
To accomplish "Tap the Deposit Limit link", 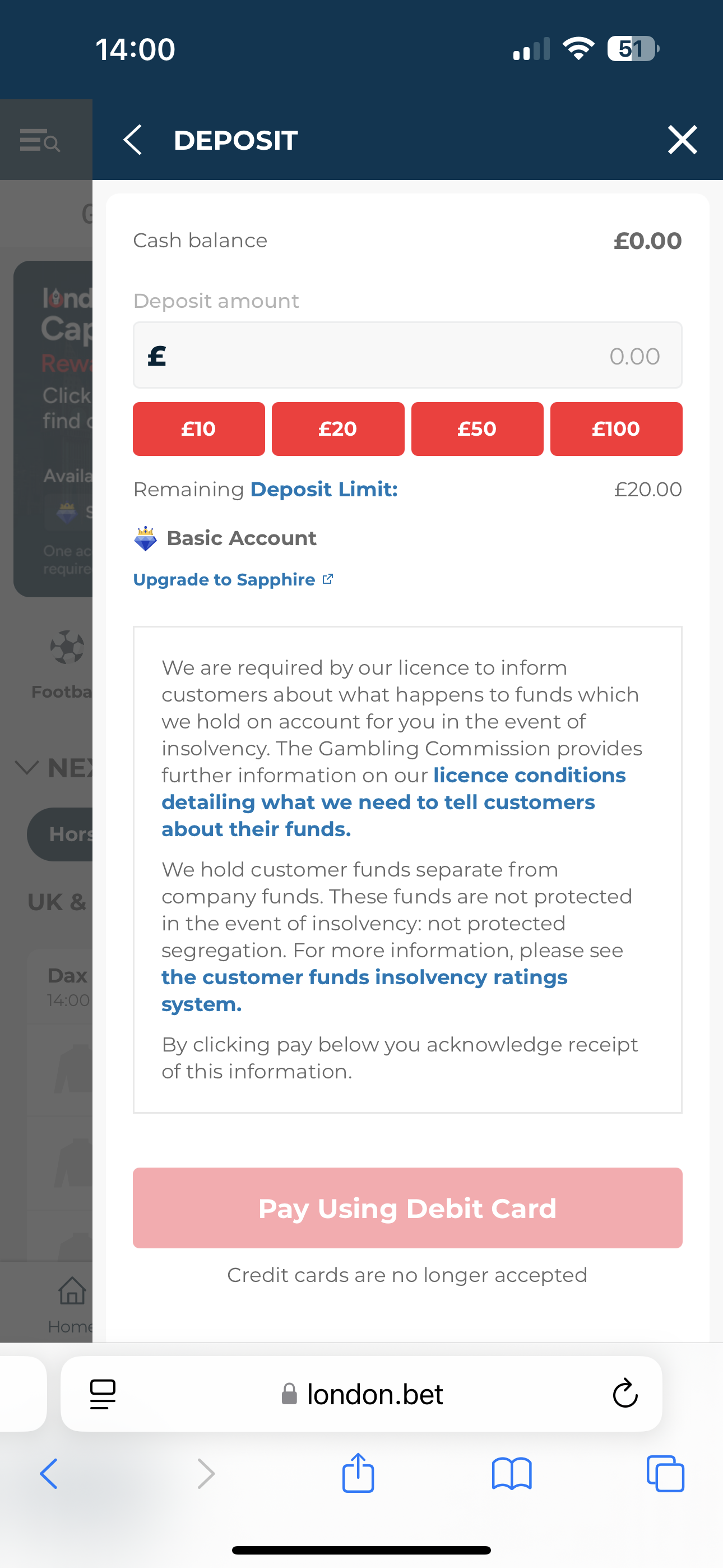I will click(x=324, y=489).
